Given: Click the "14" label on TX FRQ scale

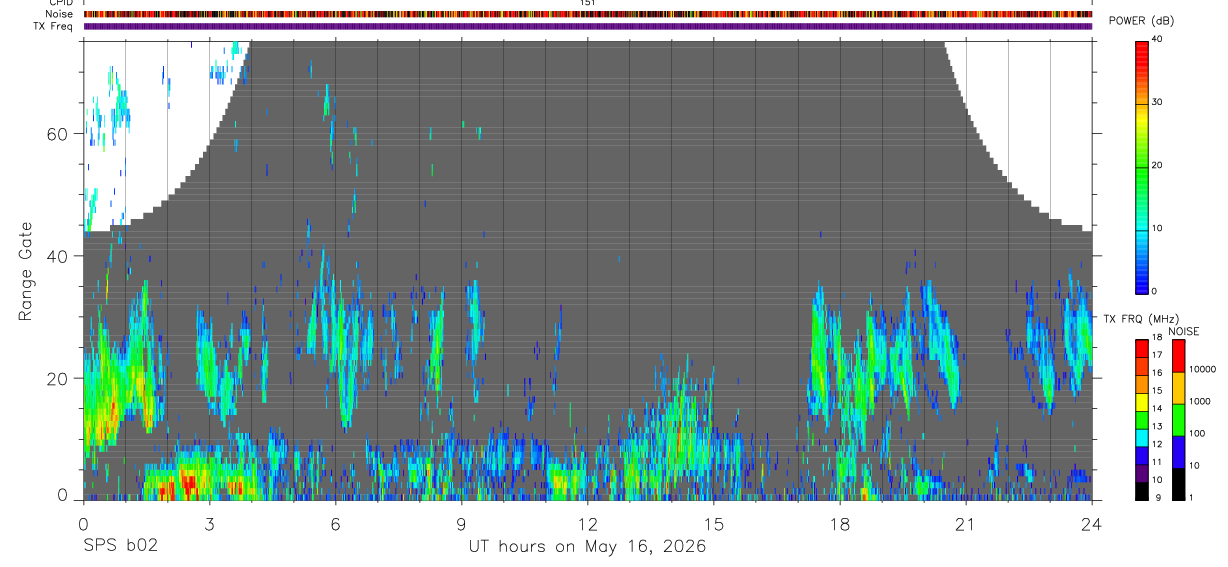Looking at the screenshot, I should (x=1157, y=408).
